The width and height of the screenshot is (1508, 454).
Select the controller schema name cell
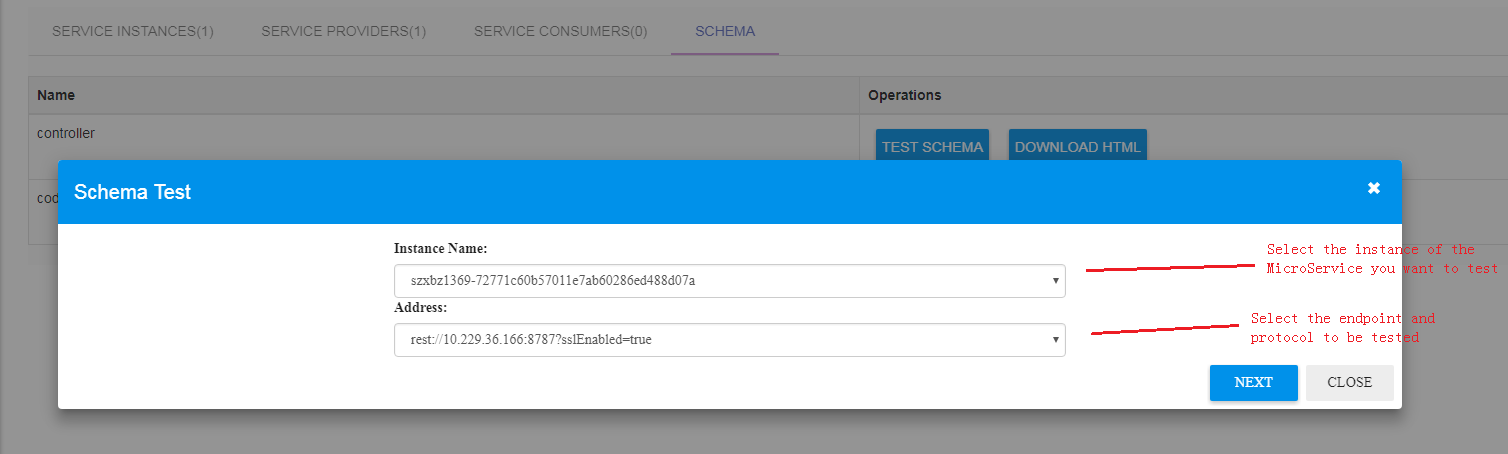[x=66, y=133]
